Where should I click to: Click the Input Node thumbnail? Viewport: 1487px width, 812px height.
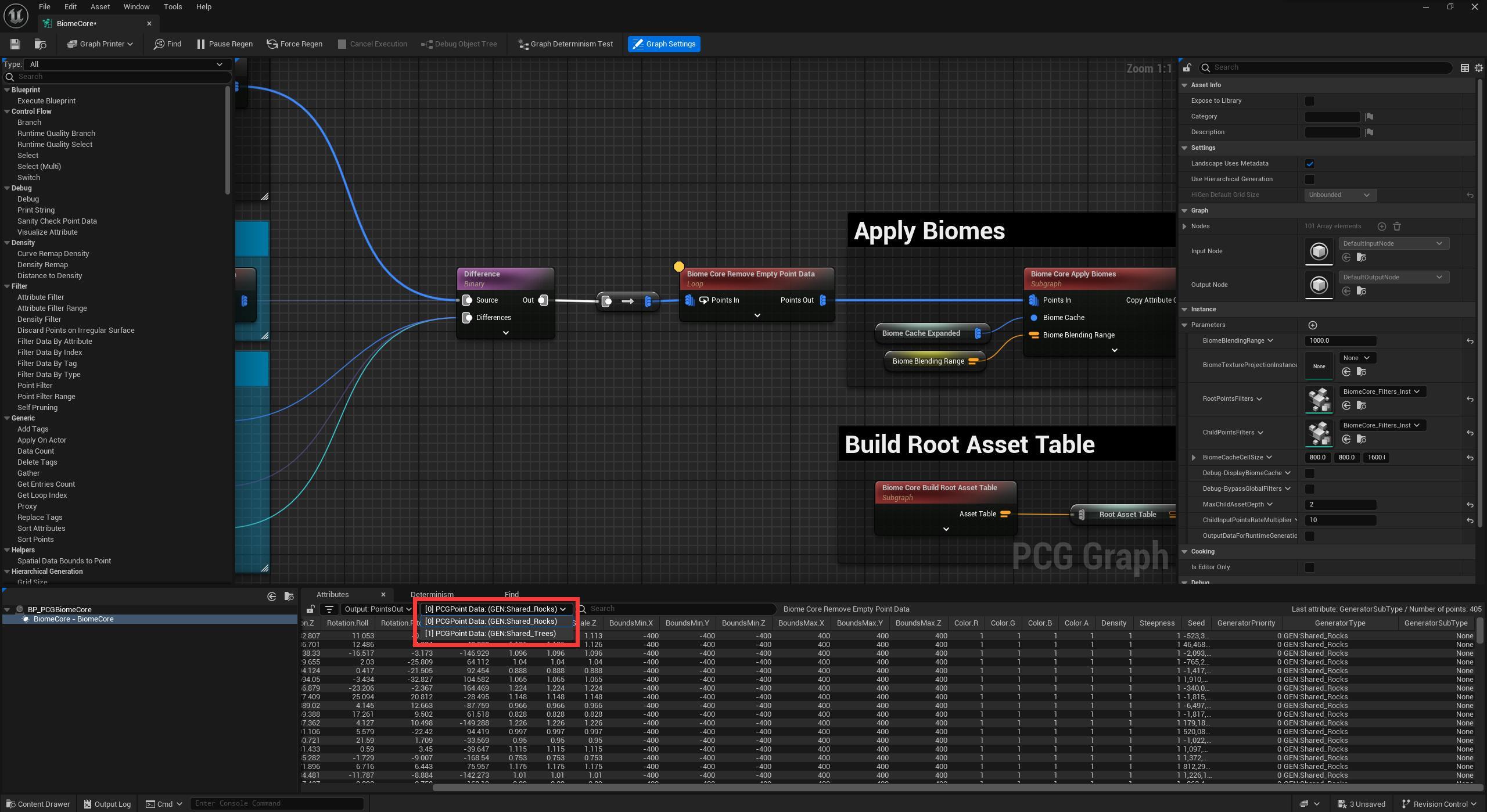coord(1319,251)
